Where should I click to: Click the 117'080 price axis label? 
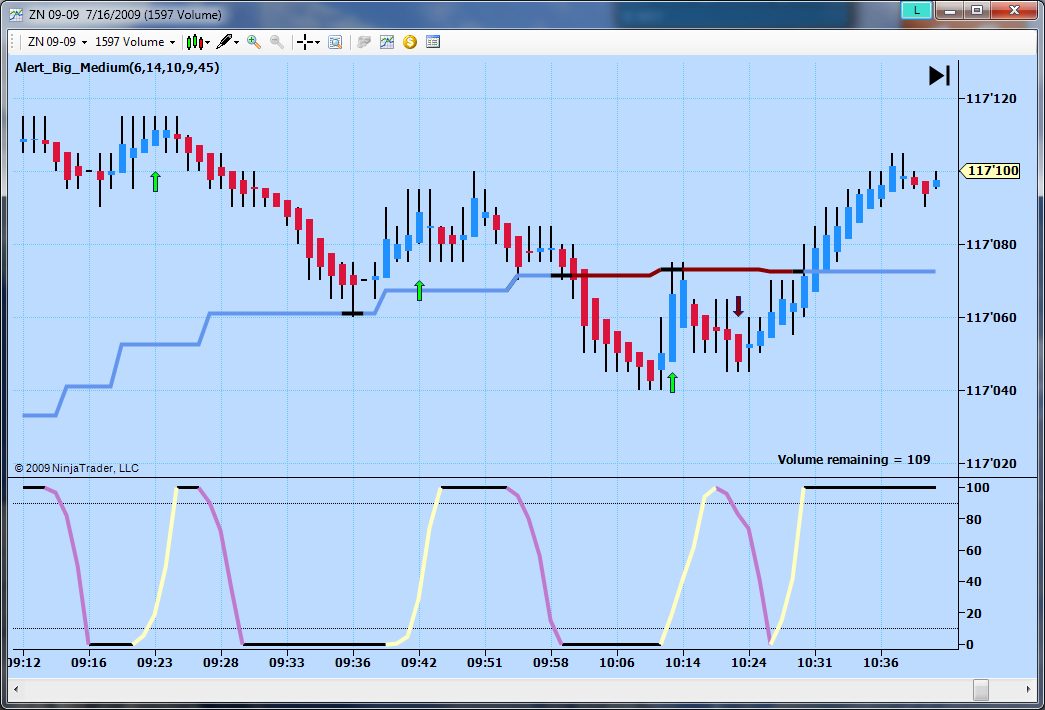[x=991, y=245]
